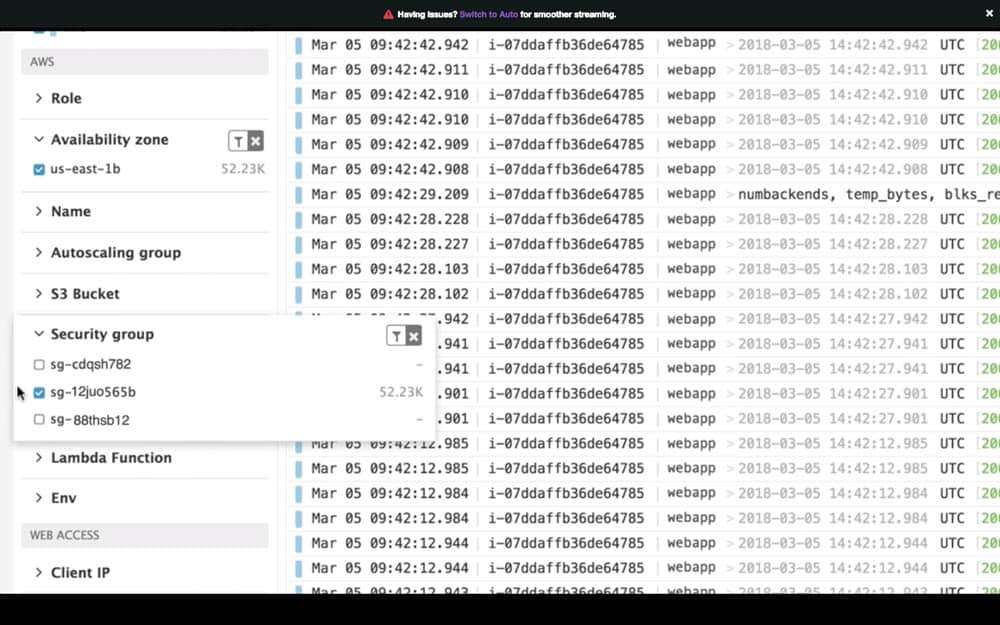Click the blue status bar of the 09:42:42.942 log
Screen dimensions: 1000x625
tap(298, 45)
